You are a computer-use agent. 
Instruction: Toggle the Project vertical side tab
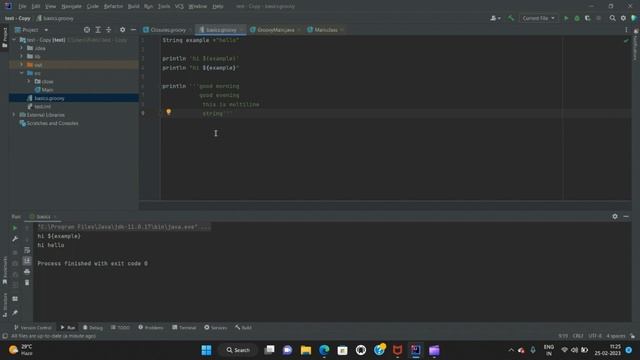(4, 37)
